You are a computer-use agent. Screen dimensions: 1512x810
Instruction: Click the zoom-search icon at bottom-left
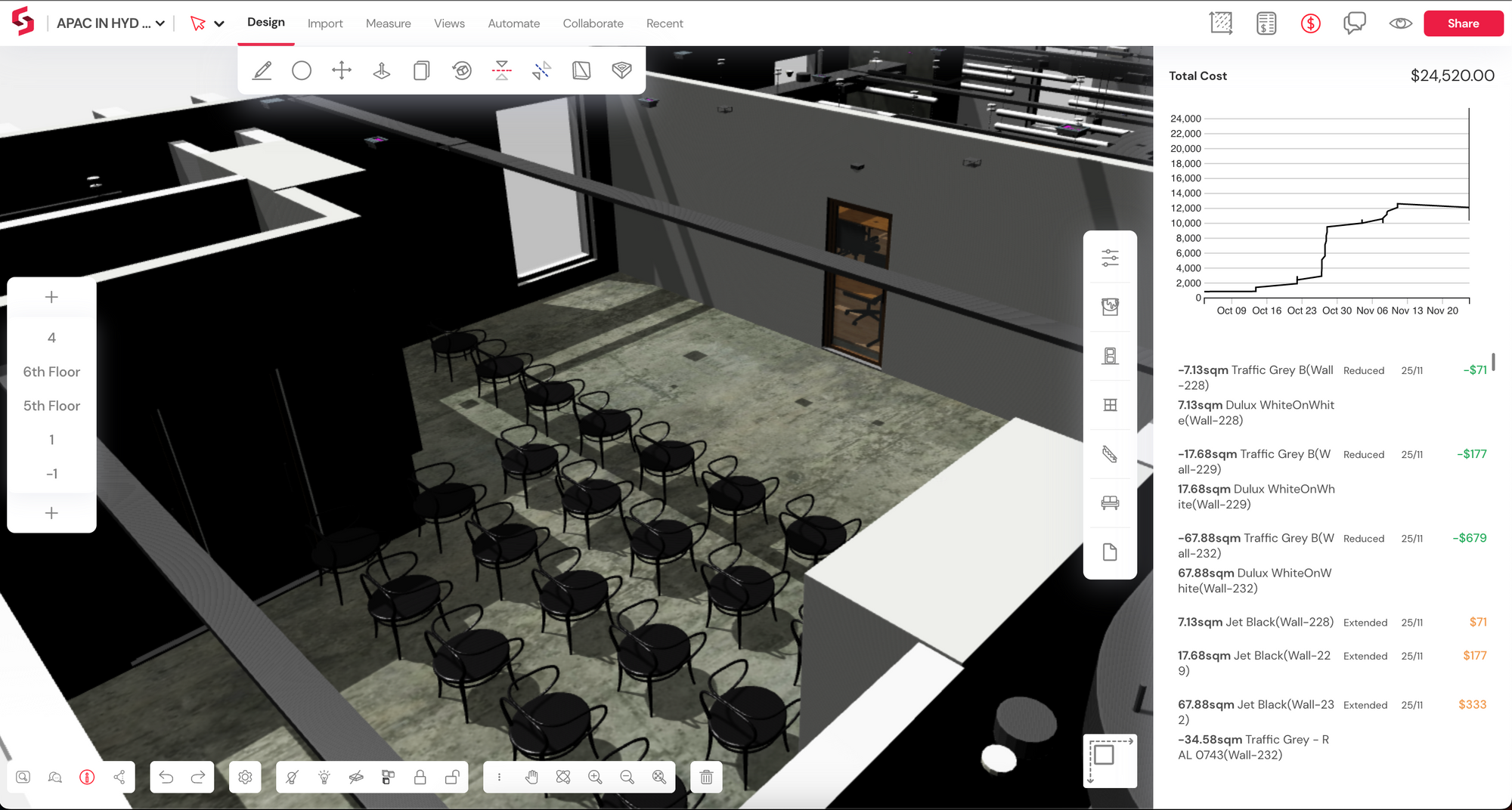[x=23, y=777]
